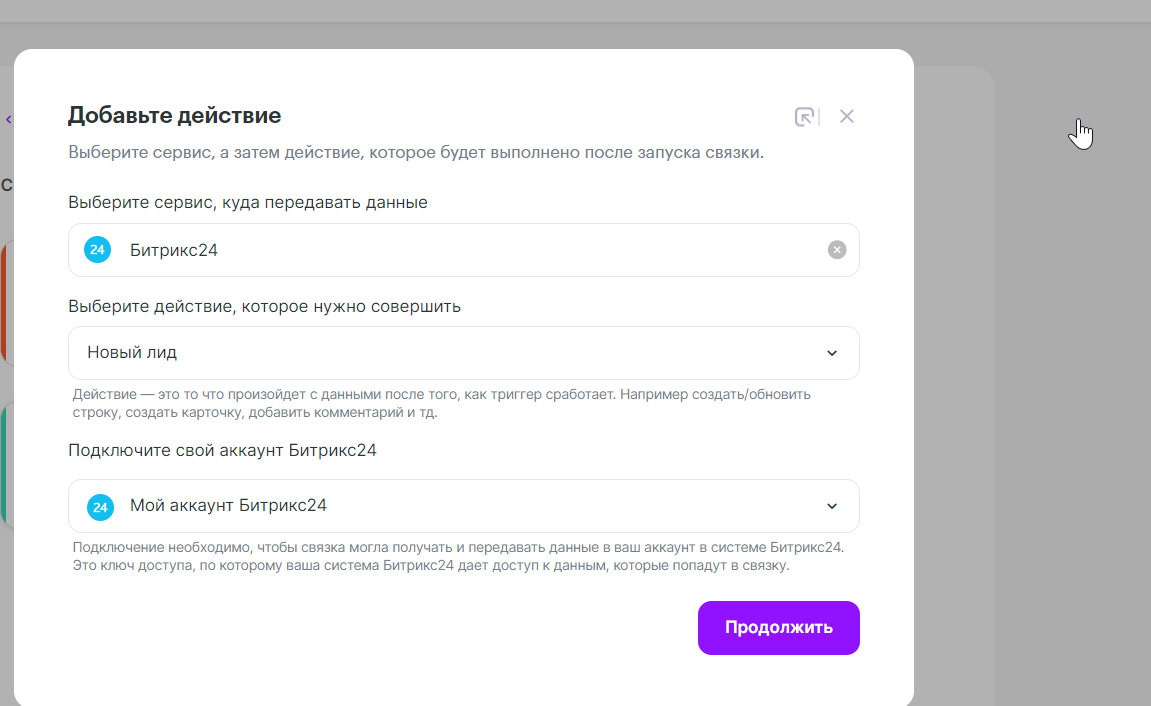The image size is (1151, 706).
Task: Click the Битрикс24 logo in the service field
Action: tap(98, 250)
